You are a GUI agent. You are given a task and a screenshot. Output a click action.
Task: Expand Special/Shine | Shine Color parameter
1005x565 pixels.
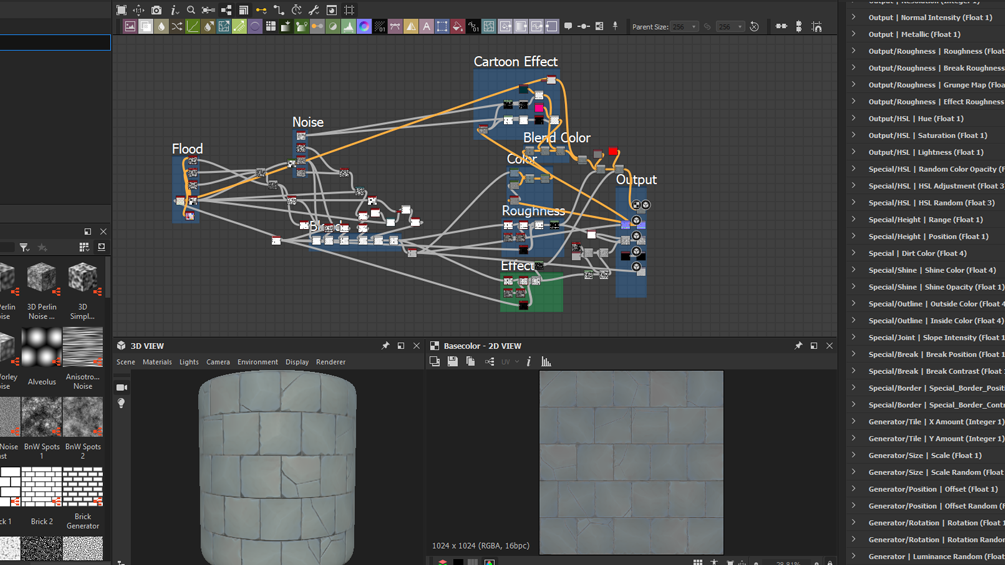pyautogui.click(x=854, y=270)
